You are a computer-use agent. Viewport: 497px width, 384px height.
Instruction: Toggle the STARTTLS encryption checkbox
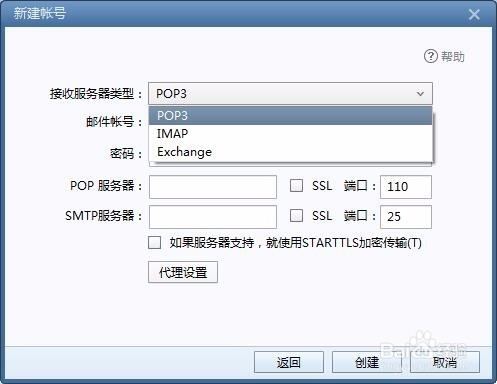154,243
